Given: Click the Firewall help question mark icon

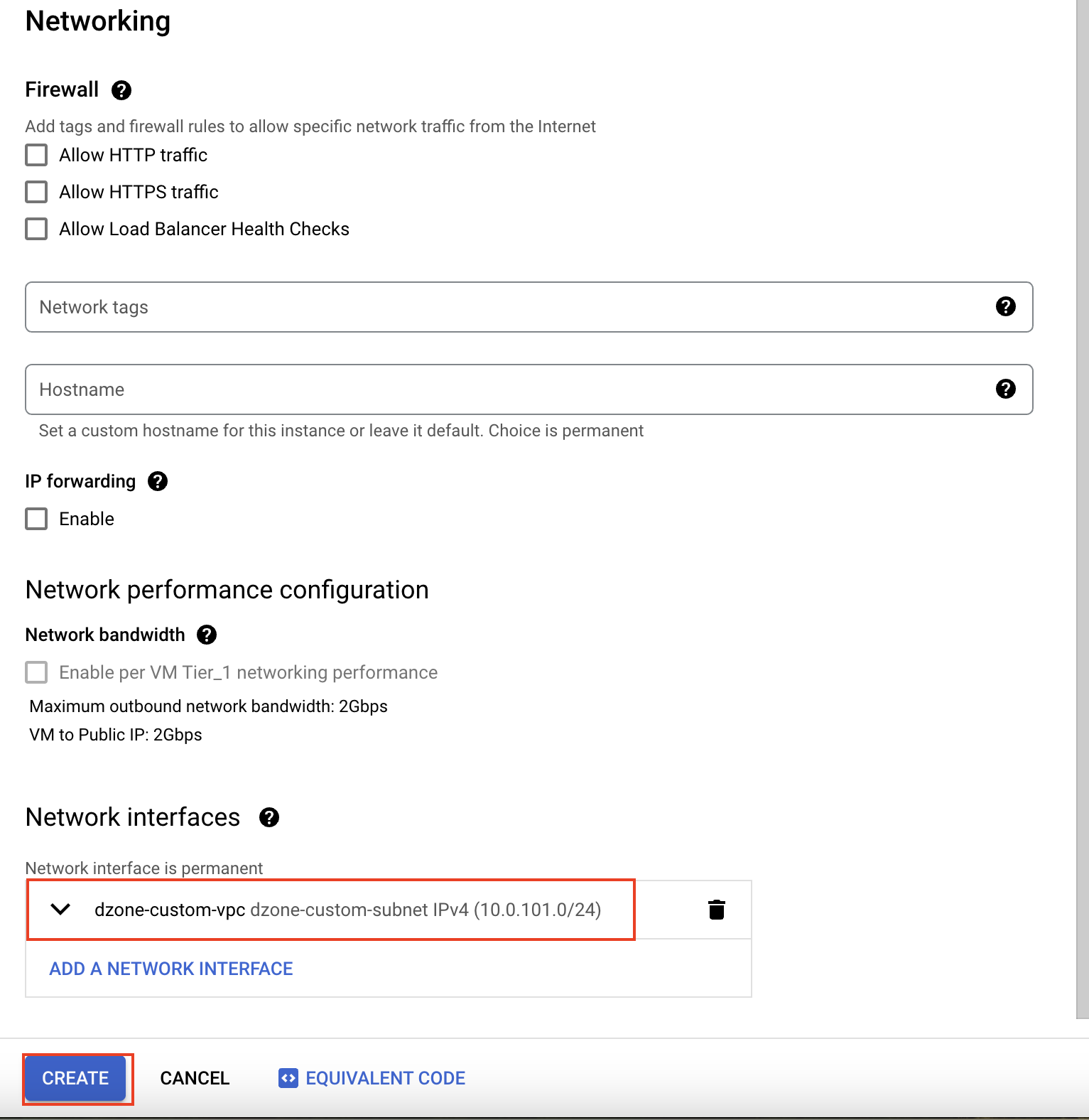Looking at the screenshot, I should pyautogui.click(x=121, y=90).
